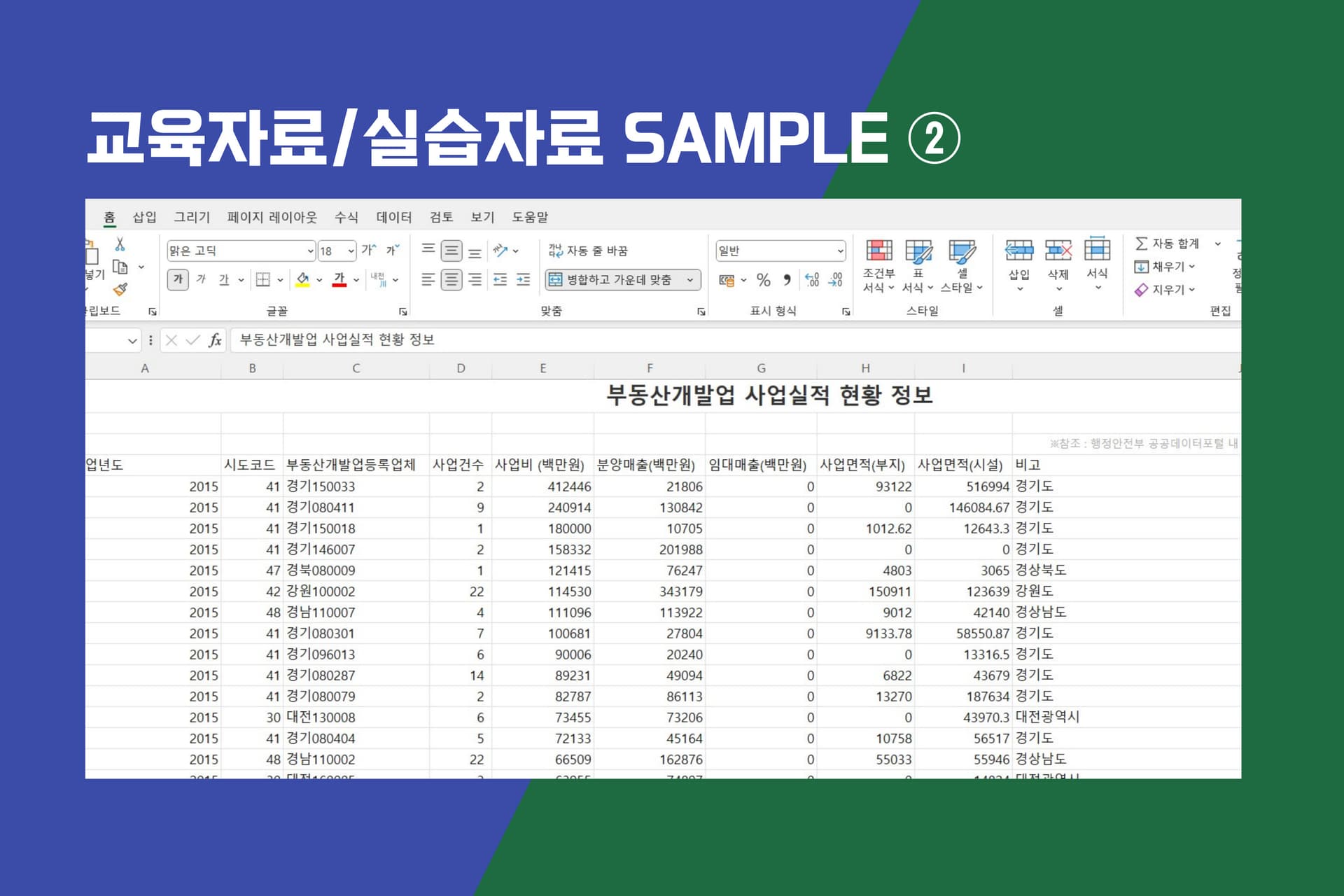
Task: Open the 수식 ribbon tab
Action: click(346, 217)
